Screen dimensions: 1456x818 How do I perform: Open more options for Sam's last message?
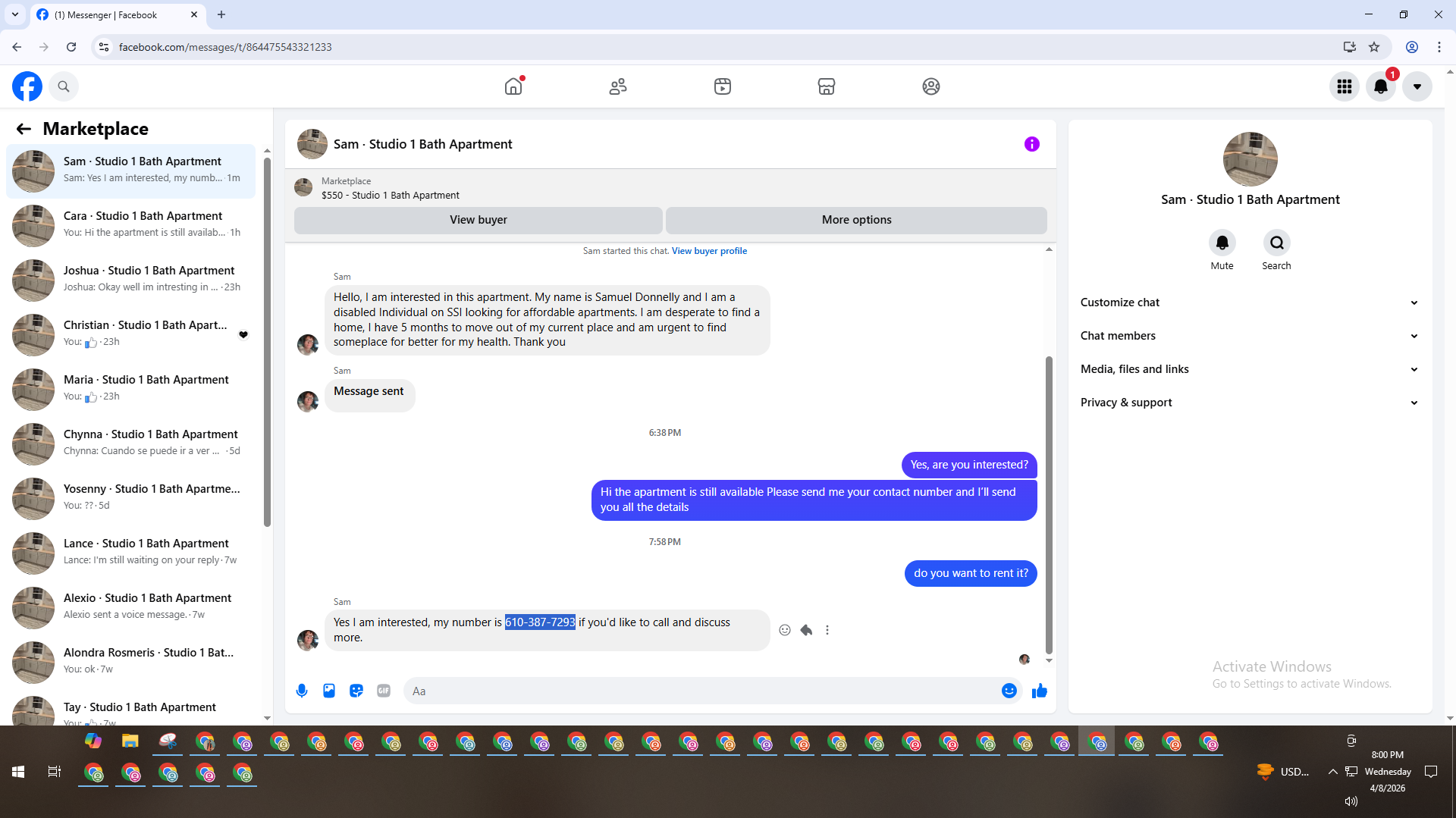pyautogui.click(x=827, y=630)
